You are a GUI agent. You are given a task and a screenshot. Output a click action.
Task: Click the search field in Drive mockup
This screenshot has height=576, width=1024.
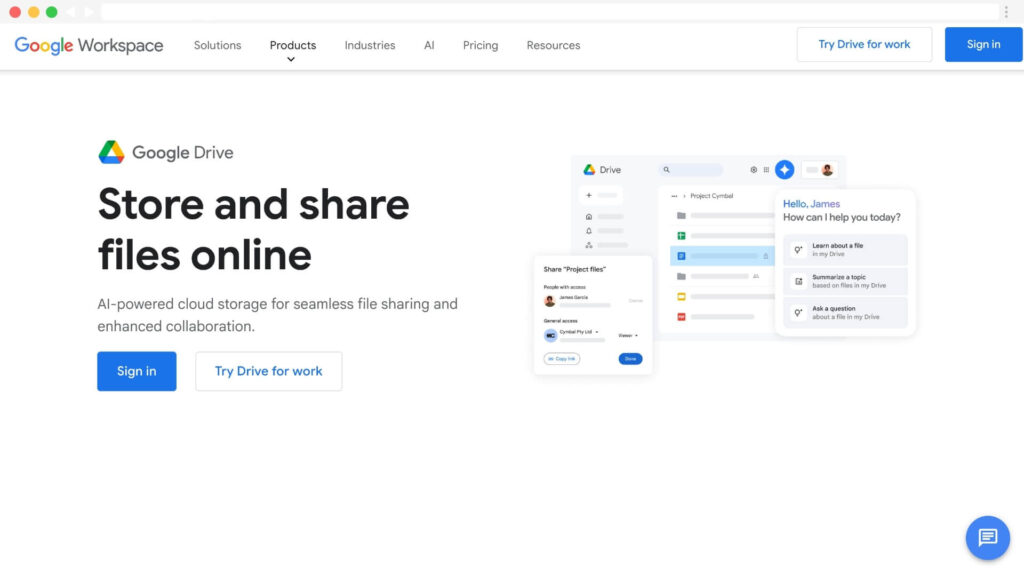click(692, 170)
